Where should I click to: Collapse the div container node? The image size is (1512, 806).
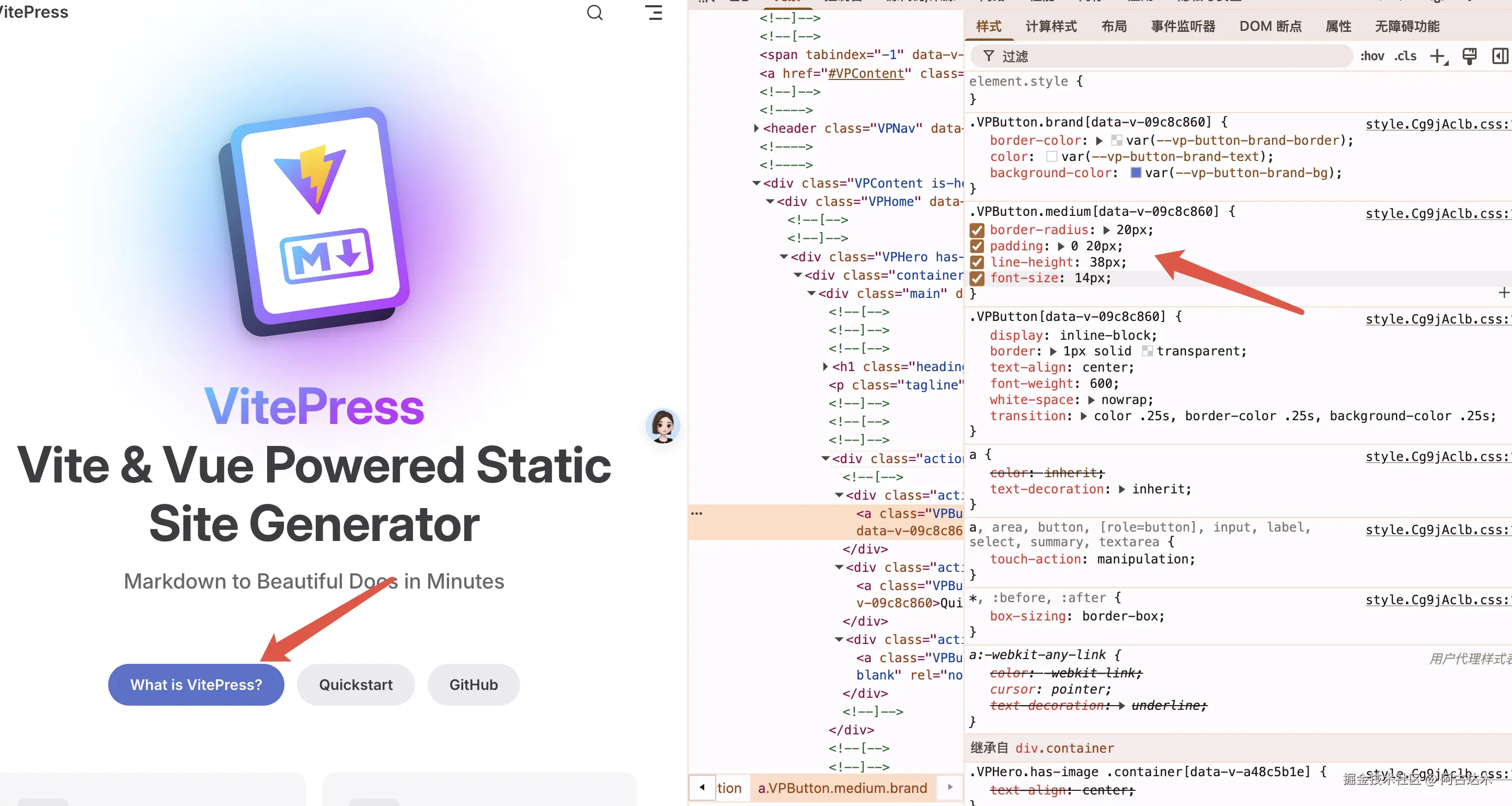798,274
